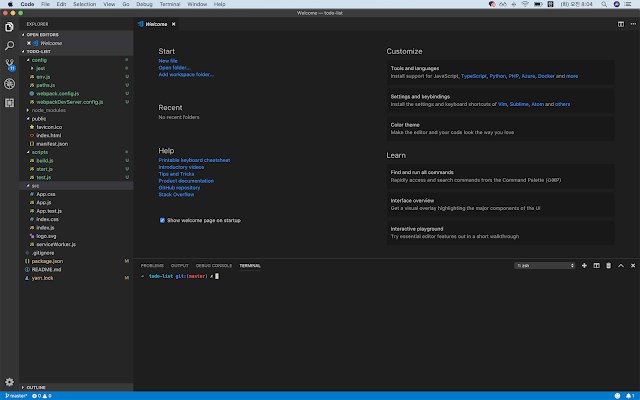The image size is (640, 400).
Task: Switch to the Problems panel tab
Action: [x=152, y=266]
